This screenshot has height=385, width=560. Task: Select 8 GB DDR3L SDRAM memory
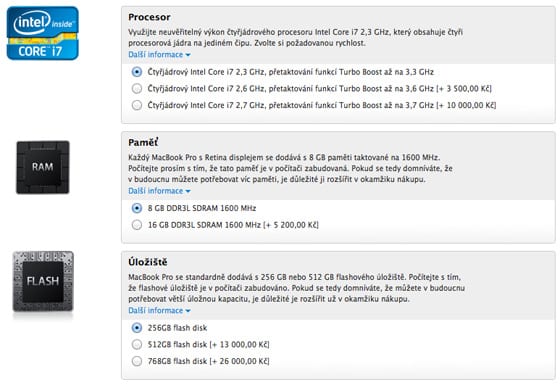click(137, 208)
